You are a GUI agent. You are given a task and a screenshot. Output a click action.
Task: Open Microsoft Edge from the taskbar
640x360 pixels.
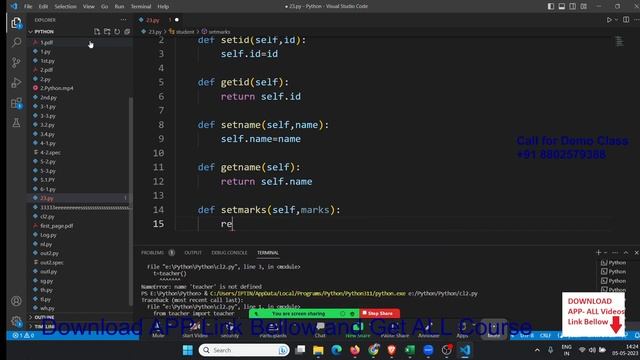coord(337,350)
